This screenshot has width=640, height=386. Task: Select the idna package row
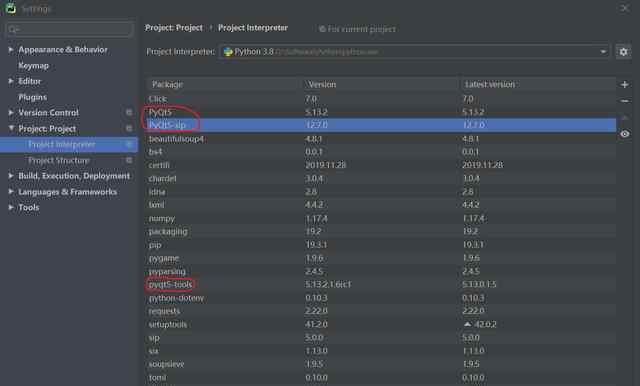(381, 191)
